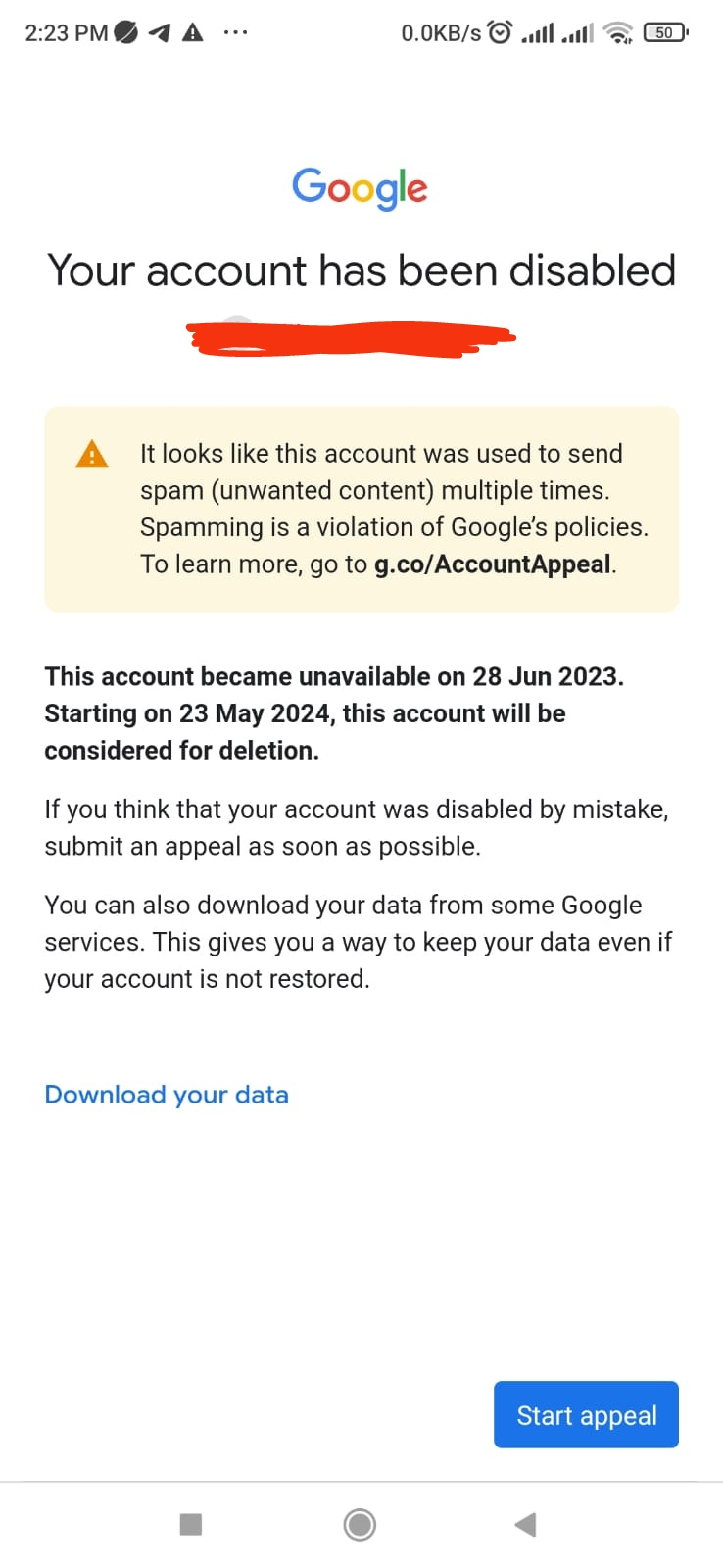Tap the g.co/AccountAppeal link text
This screenshot has height=1568, width=723.
(493, 564)
